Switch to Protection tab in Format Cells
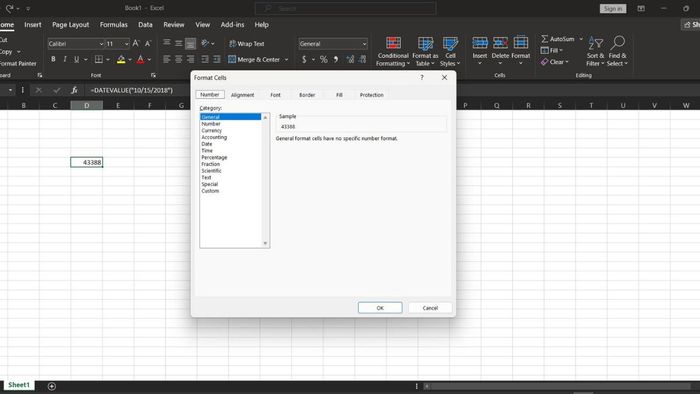 tap(371, 95)
